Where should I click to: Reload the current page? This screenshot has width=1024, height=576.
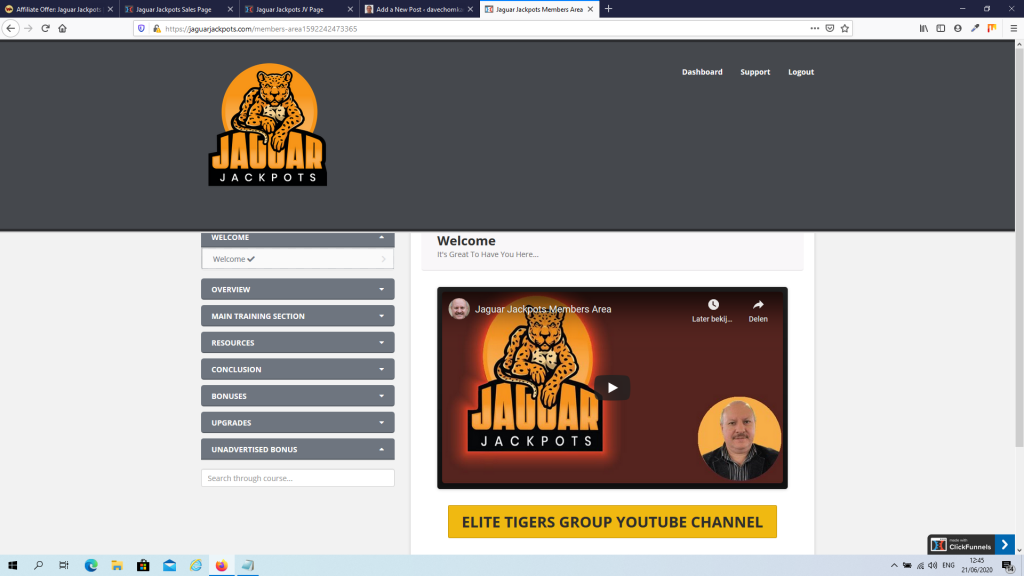(x=45, y=29)
